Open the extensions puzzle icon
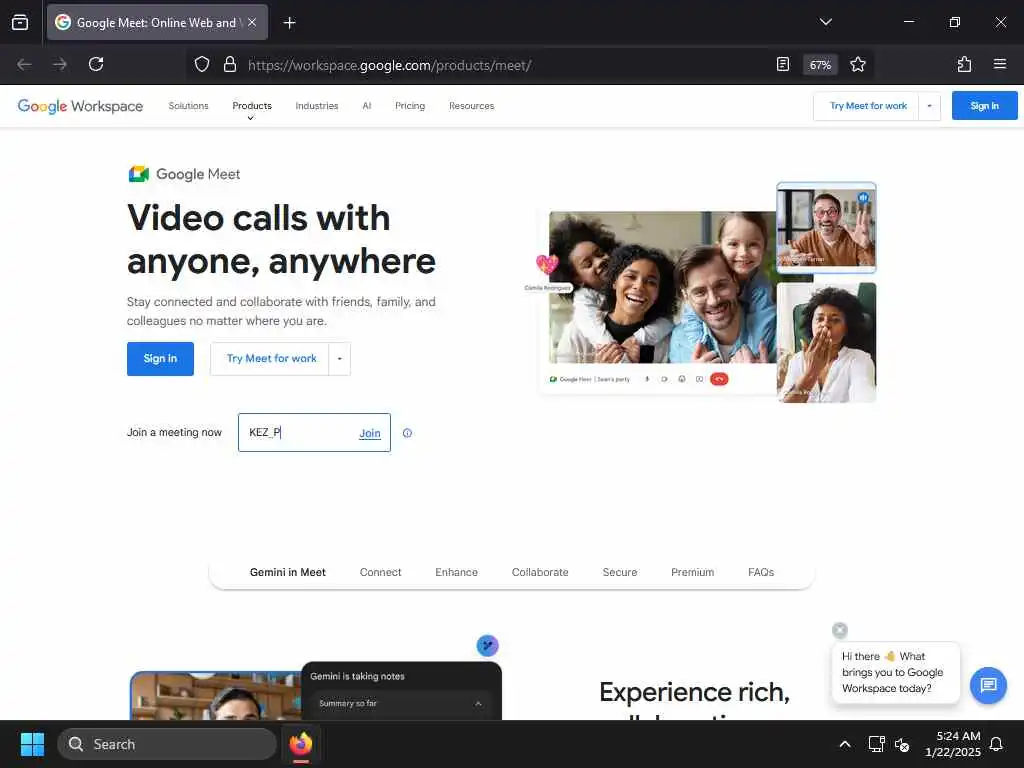Screen dimensions: 1024x768 coord(964,64)
